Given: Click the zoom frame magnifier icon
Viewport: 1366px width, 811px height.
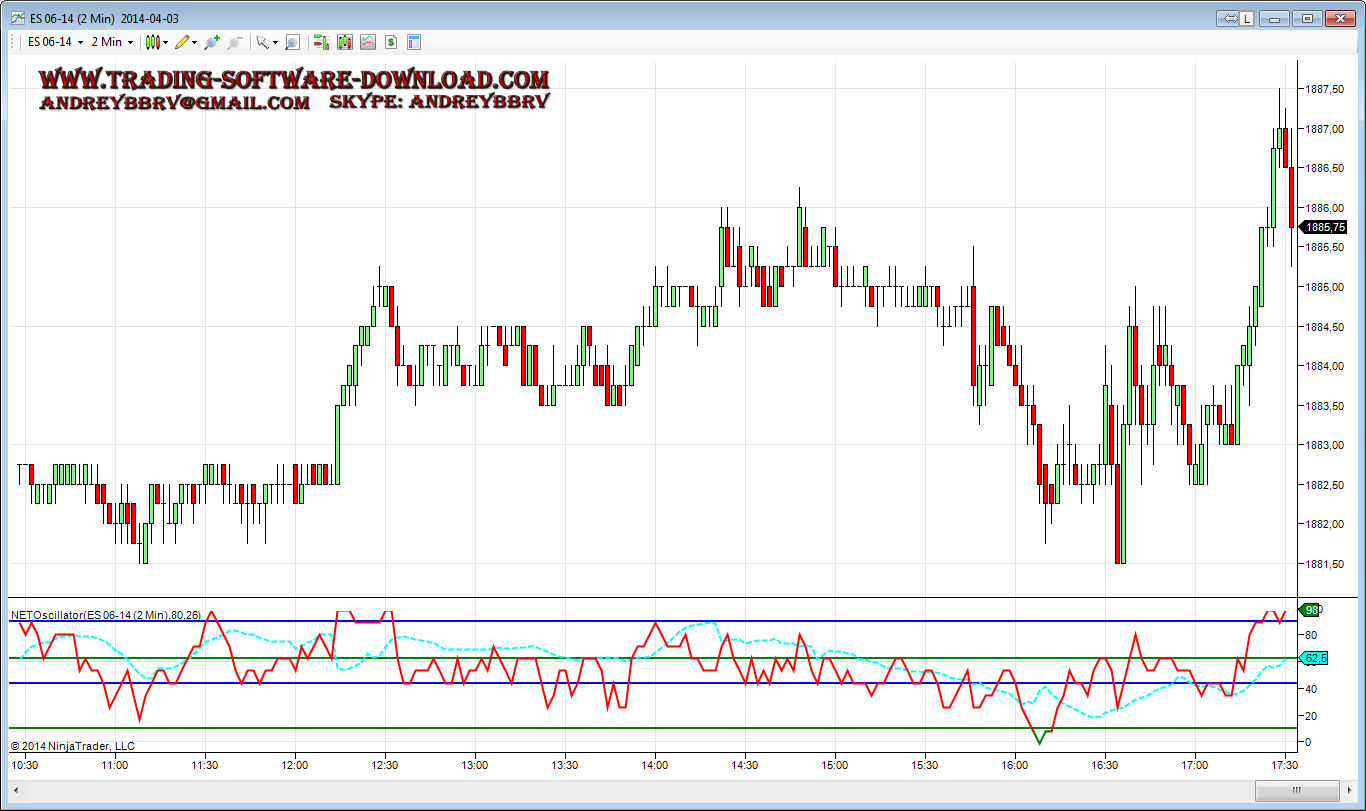Looking at the screenshot, I should pyautogui.click(x=292, y=42).
